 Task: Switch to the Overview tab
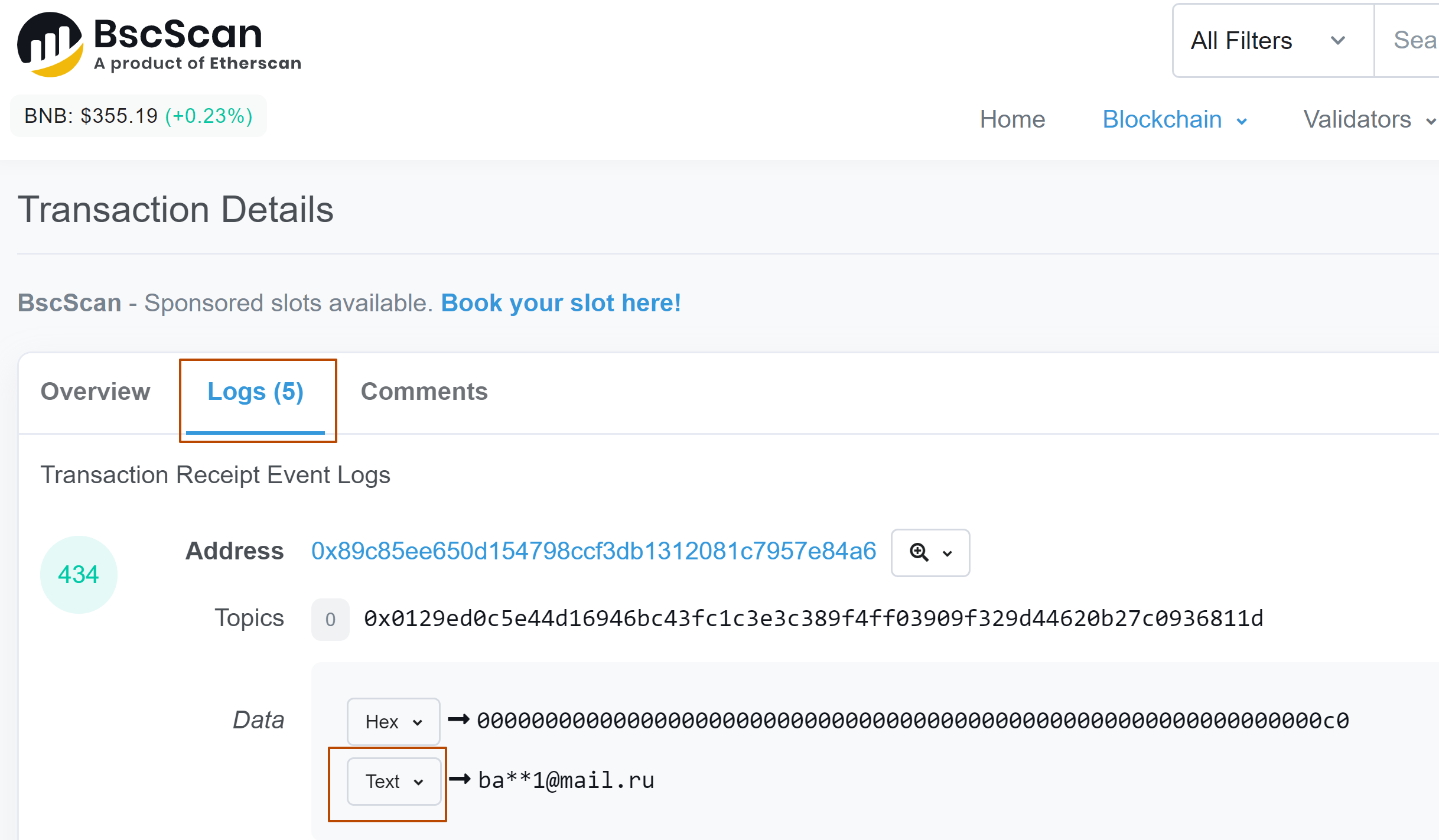96,392
